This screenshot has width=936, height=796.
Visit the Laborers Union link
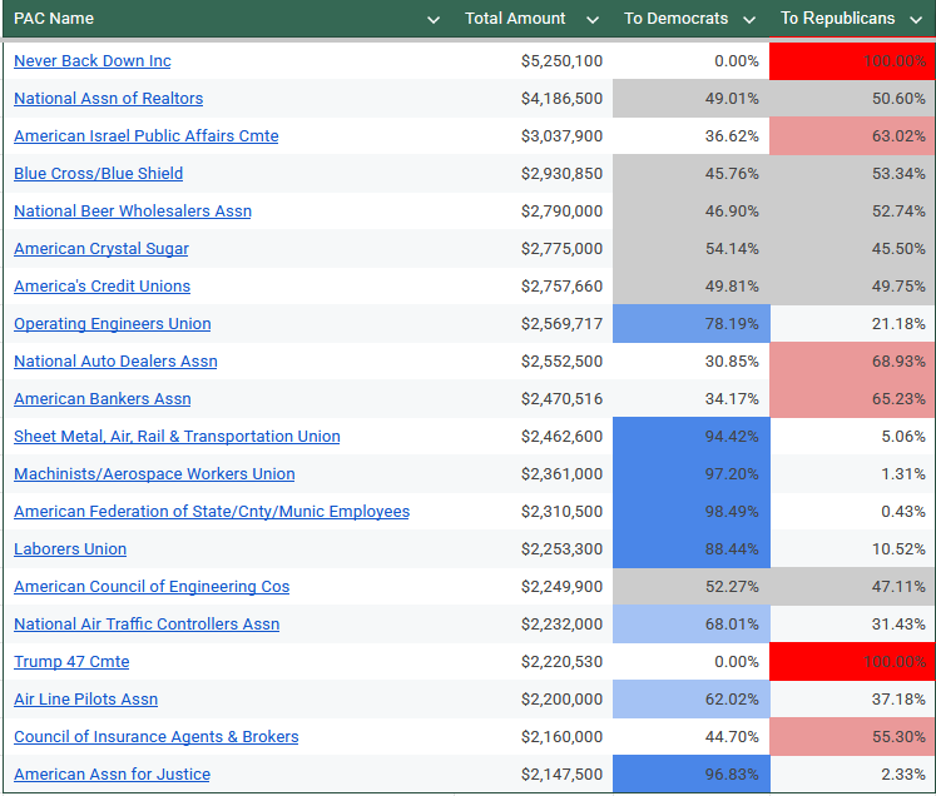coord(70,549)
